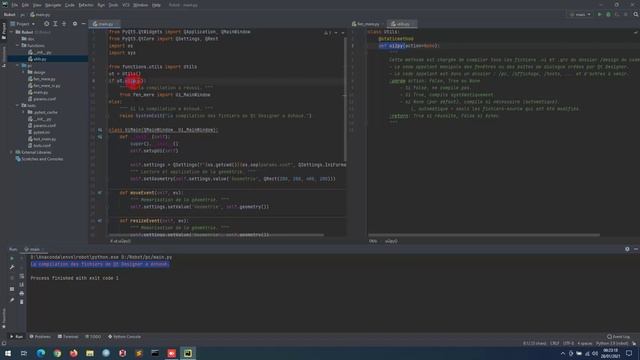
Task: Open Firefox from taskbar
Action: [73, 353]
